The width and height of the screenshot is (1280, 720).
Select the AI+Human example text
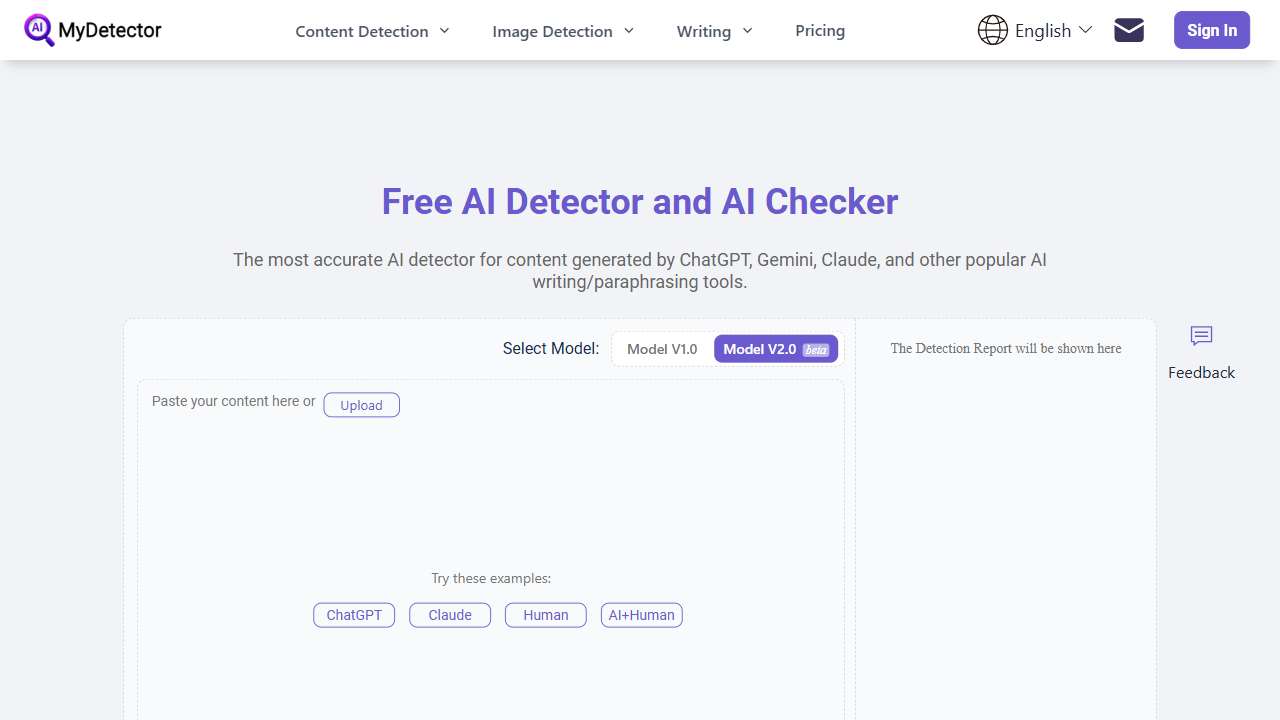tap(641, 614)
